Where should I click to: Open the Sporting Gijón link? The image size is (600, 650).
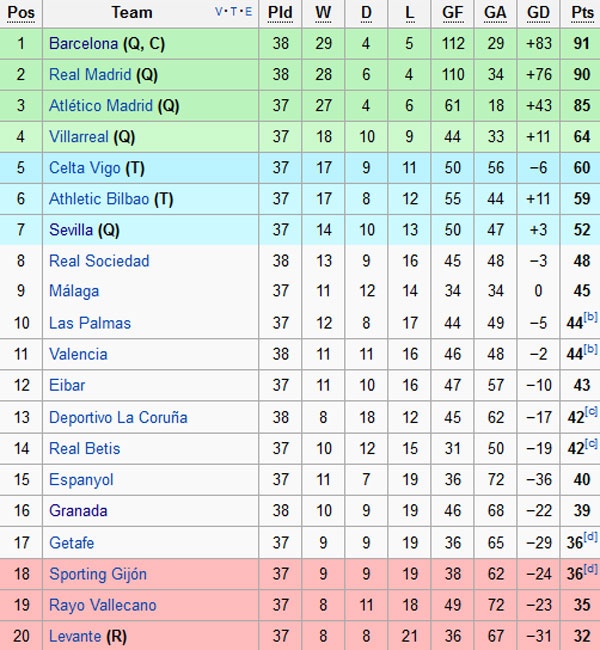click(98, 574)
